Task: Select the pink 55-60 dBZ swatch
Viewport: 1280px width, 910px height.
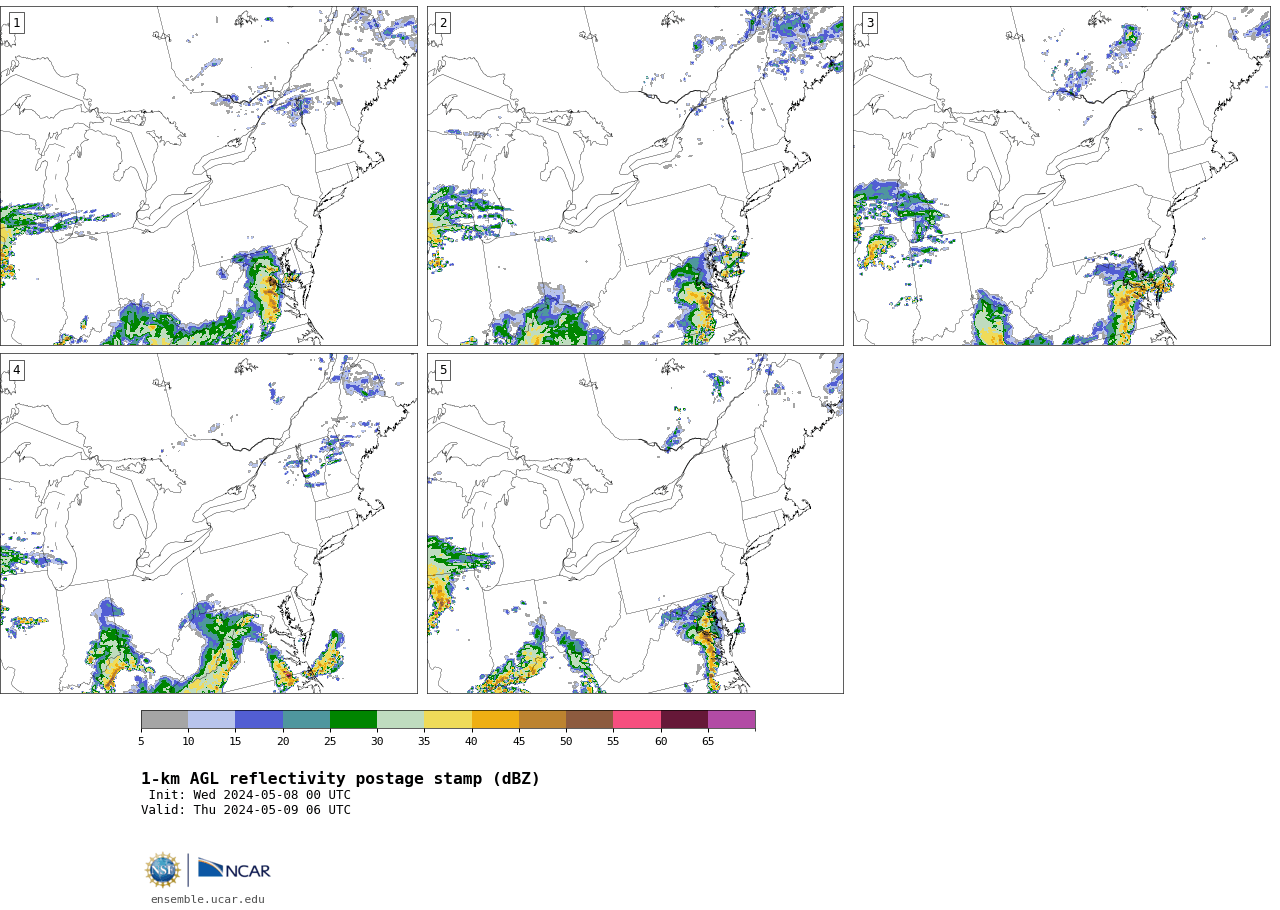Action: (x=637, y=720)
